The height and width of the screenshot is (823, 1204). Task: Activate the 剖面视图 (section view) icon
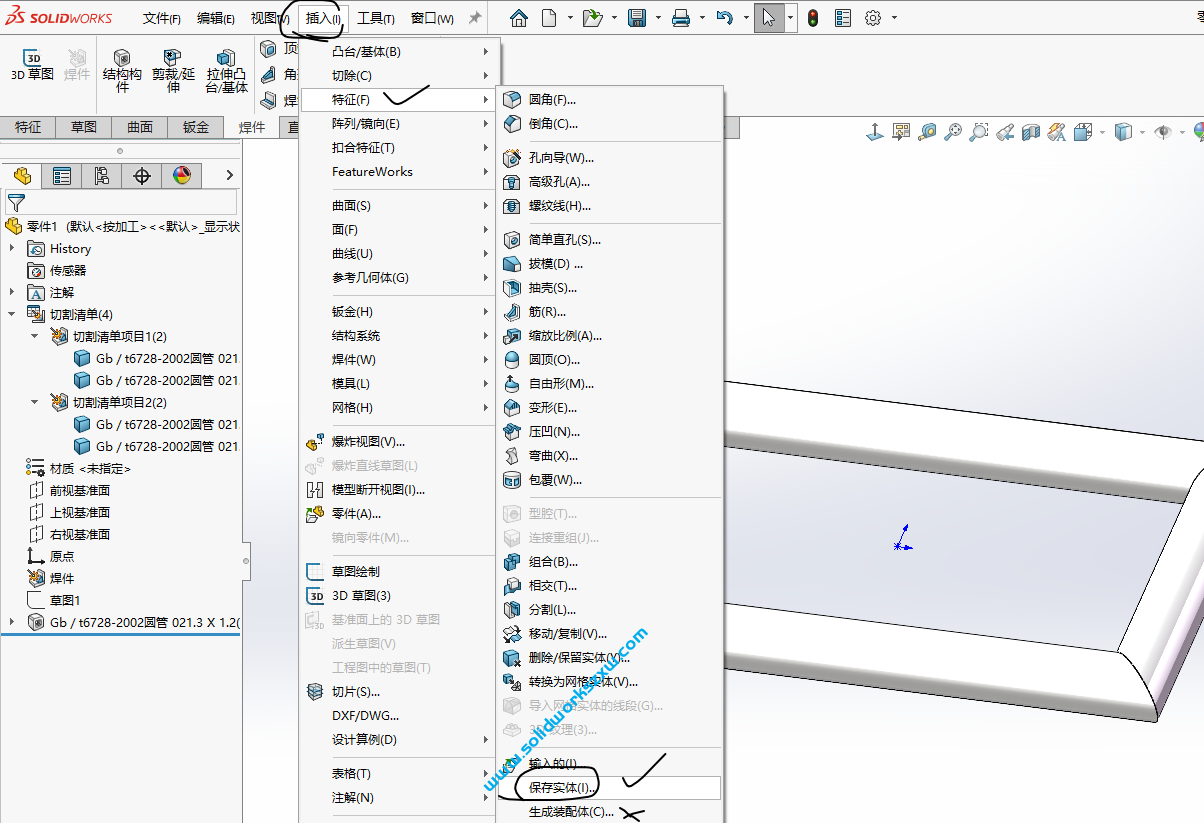(1031, 131)
